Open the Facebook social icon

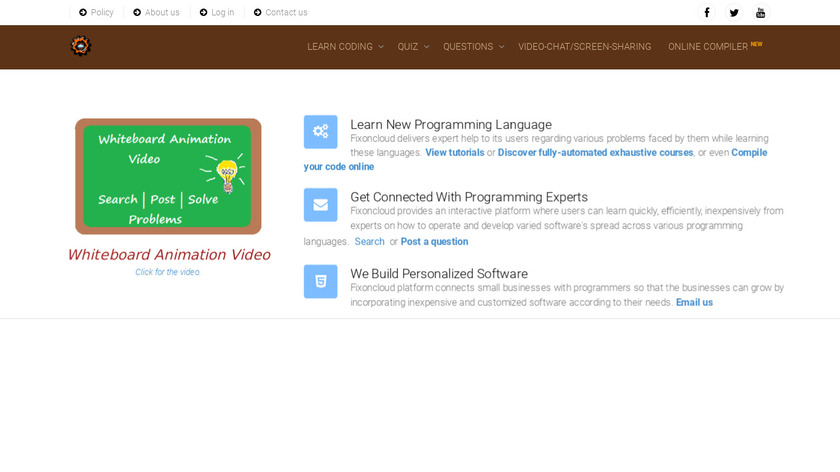(707, 12)
